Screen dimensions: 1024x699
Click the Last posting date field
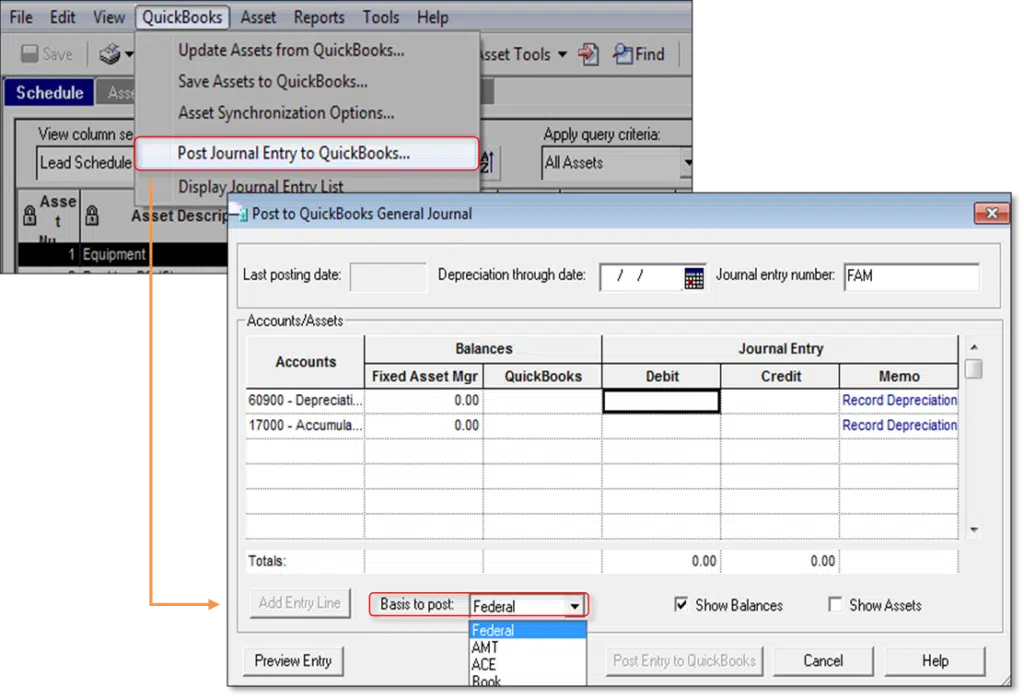pyautogui.click(x=388, y=277)
